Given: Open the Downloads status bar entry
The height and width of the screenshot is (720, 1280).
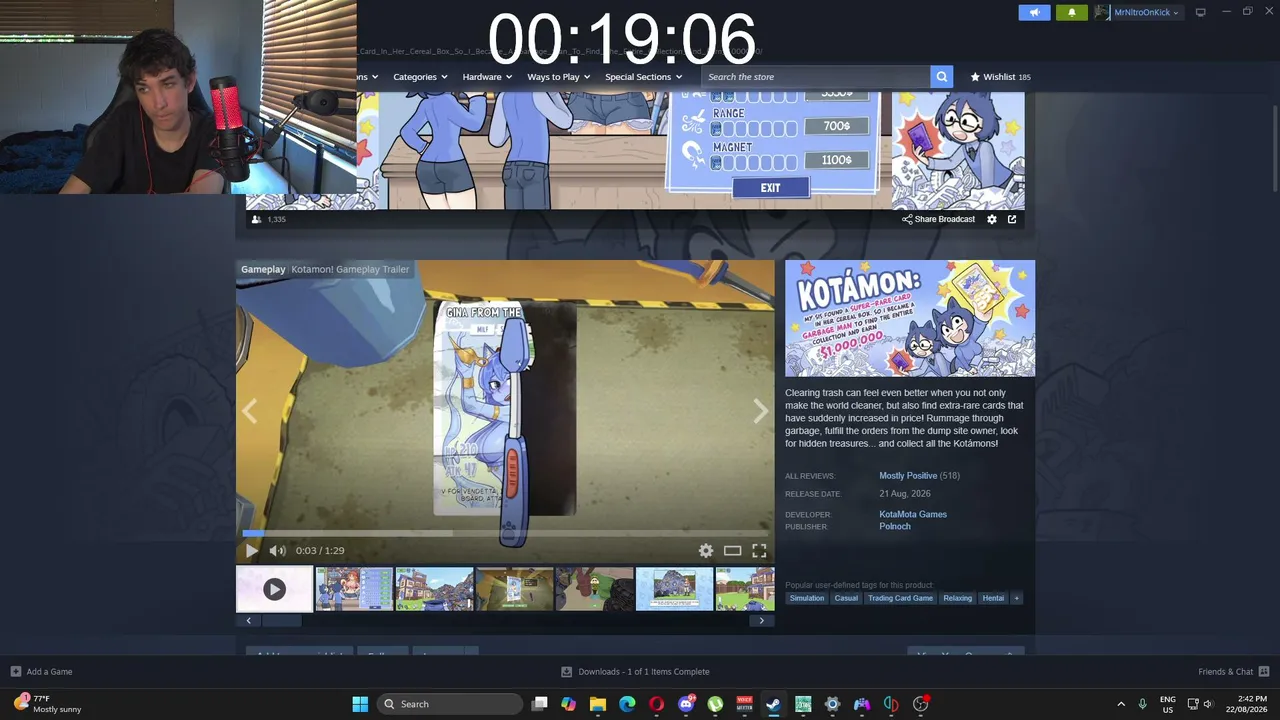Looking at the screenshot, I should click(635, 672).
